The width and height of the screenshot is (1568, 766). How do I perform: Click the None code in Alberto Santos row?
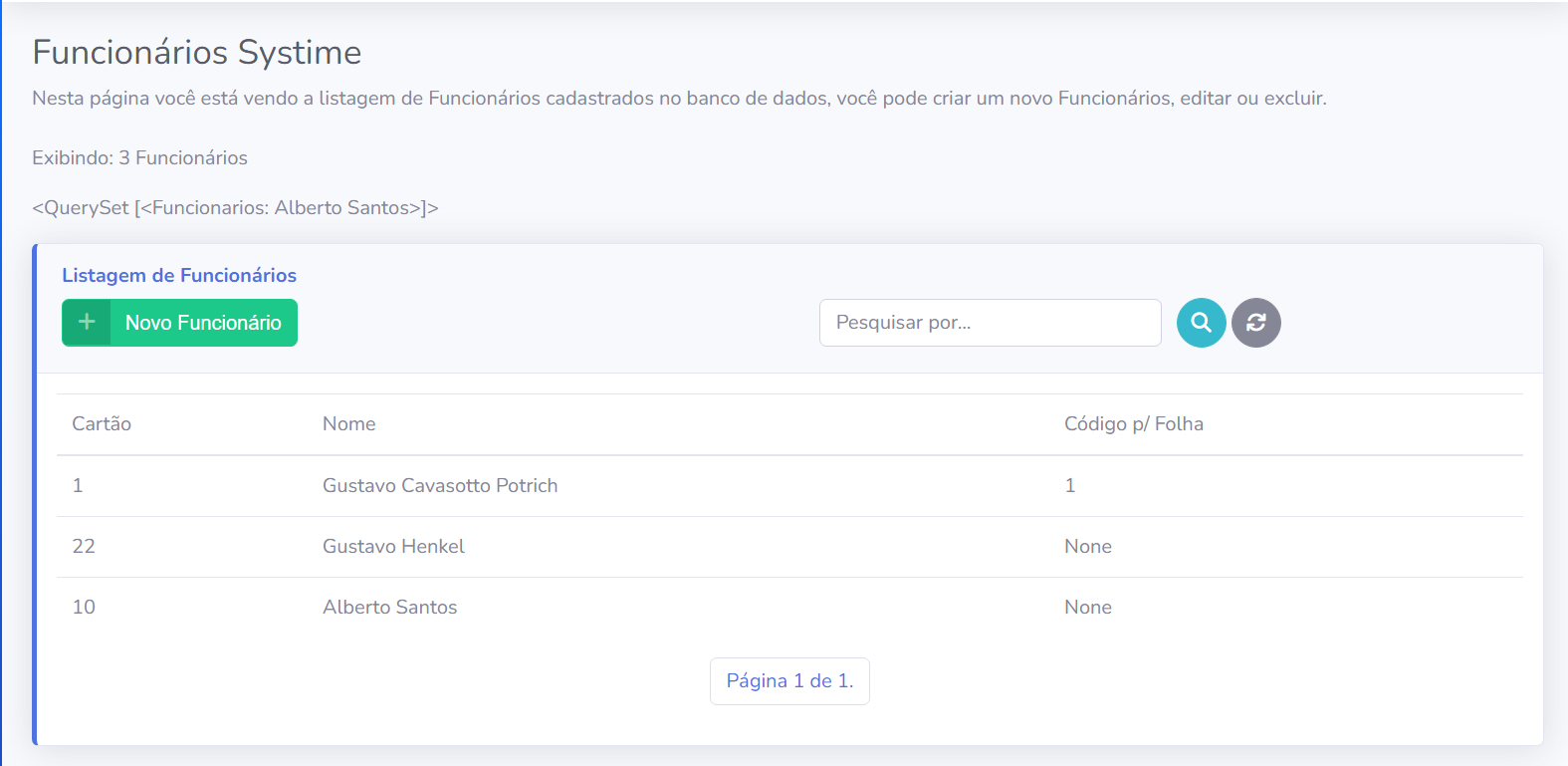coord(1088,607)
